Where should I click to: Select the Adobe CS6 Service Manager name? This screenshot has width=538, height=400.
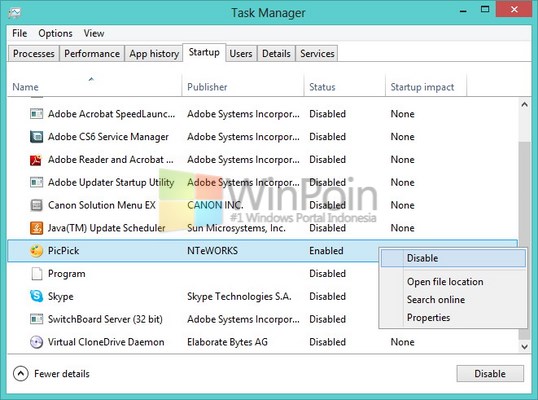tap(108, 137)
